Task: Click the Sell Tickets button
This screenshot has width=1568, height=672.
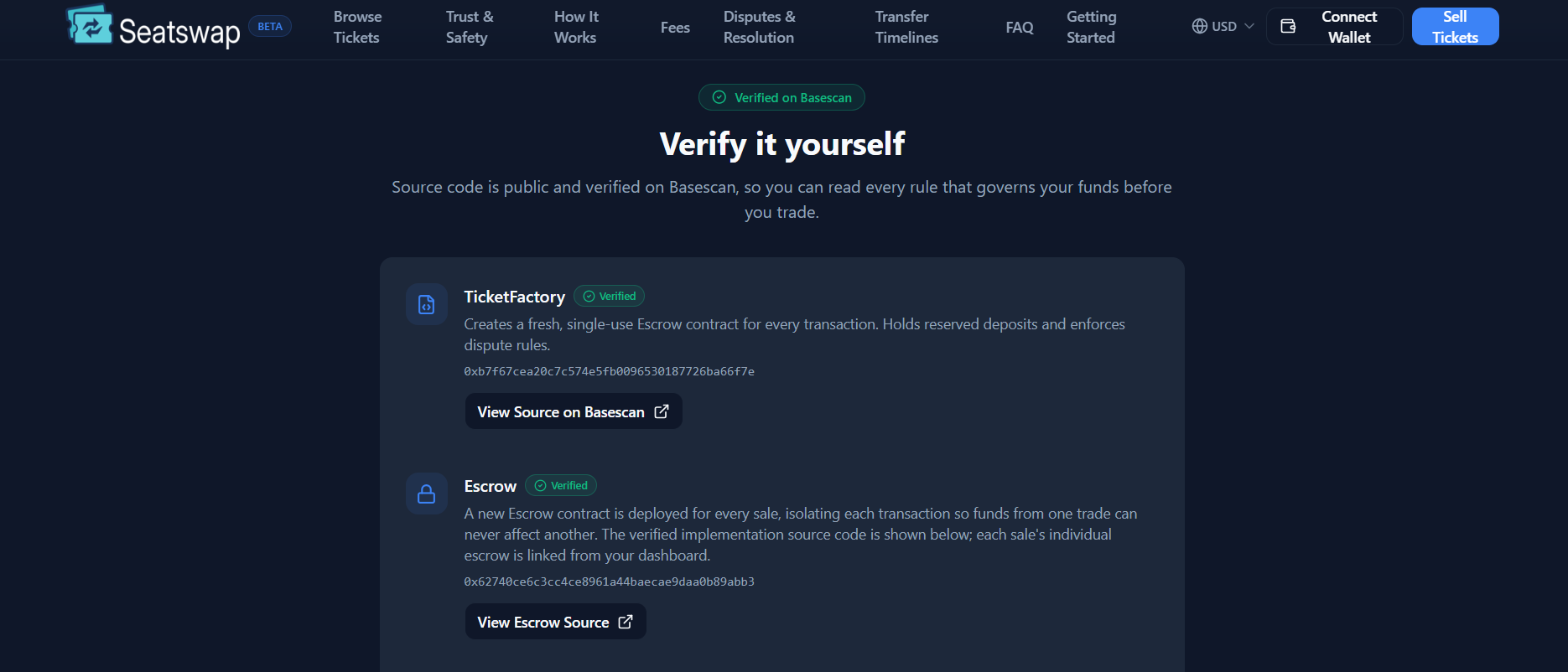Action: [1455, 27]
